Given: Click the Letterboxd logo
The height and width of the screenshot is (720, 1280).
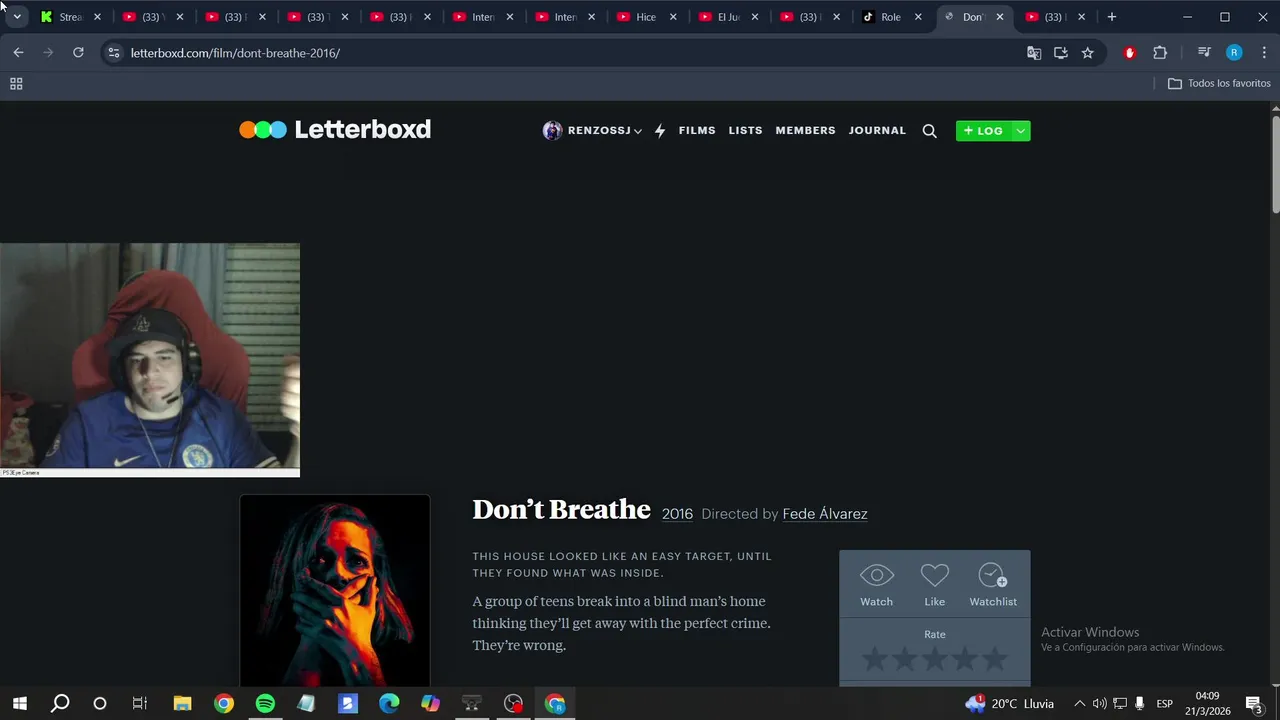Looking at the screenshot, I should click(335, 129).
